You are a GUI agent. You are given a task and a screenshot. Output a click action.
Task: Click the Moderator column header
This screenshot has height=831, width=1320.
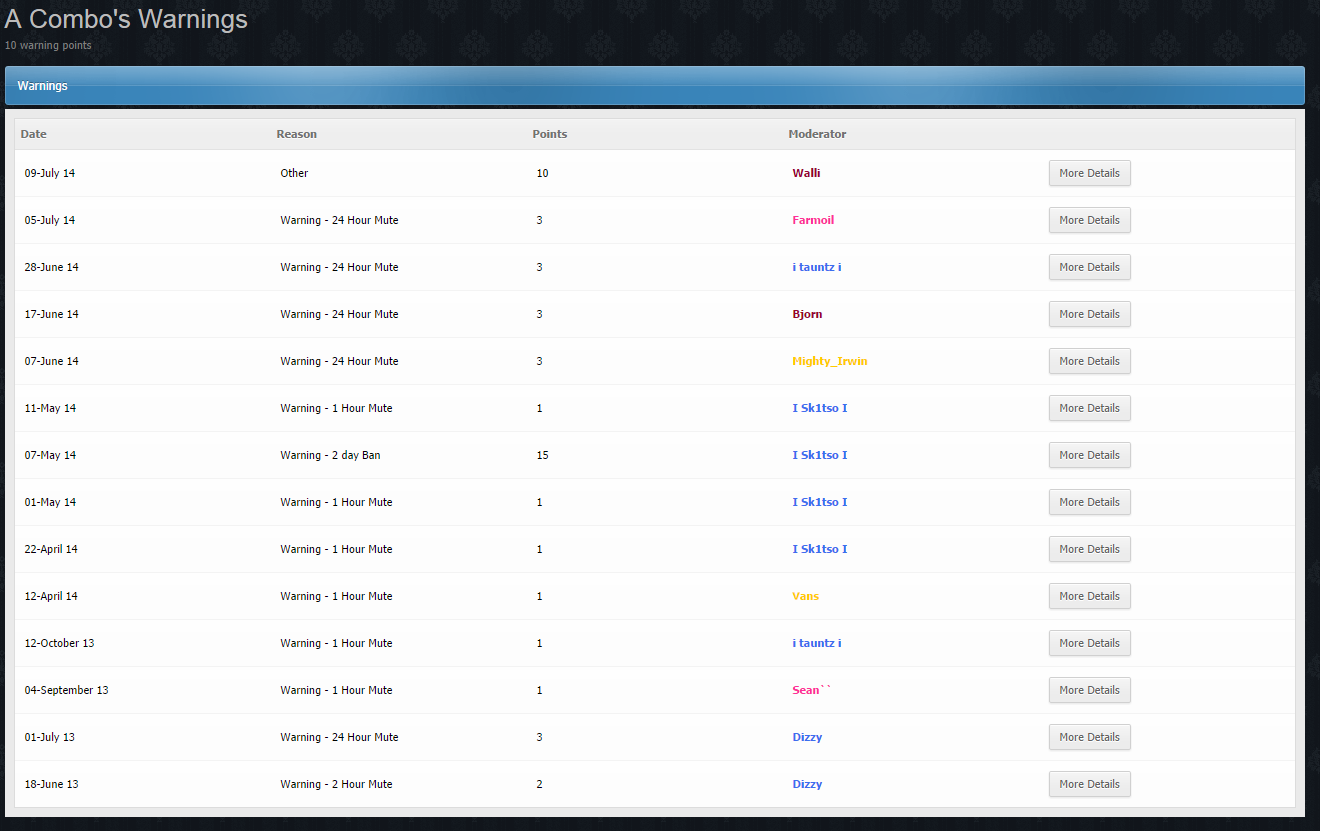click(817, 134)
